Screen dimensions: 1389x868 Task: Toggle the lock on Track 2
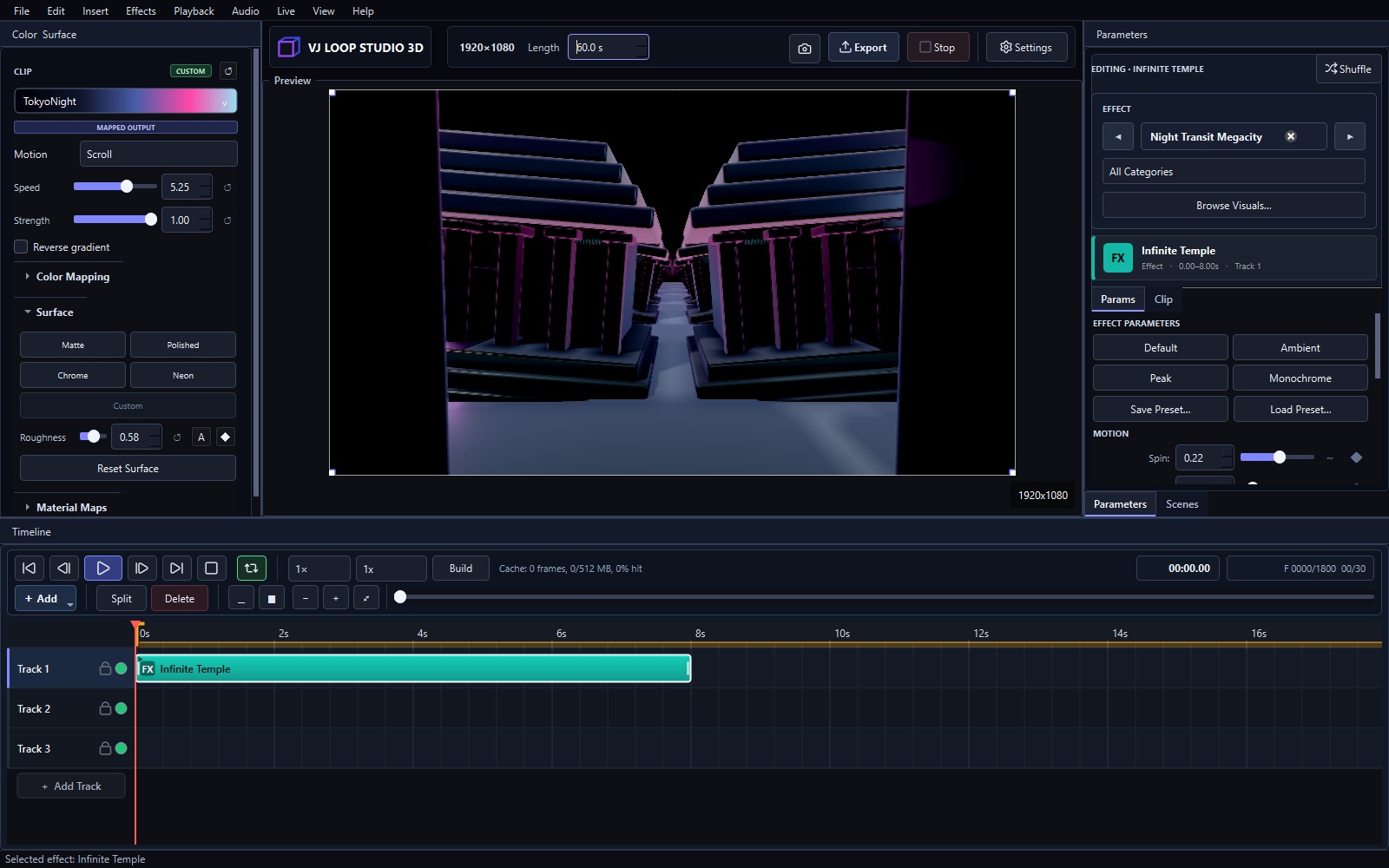coord(105,708)
